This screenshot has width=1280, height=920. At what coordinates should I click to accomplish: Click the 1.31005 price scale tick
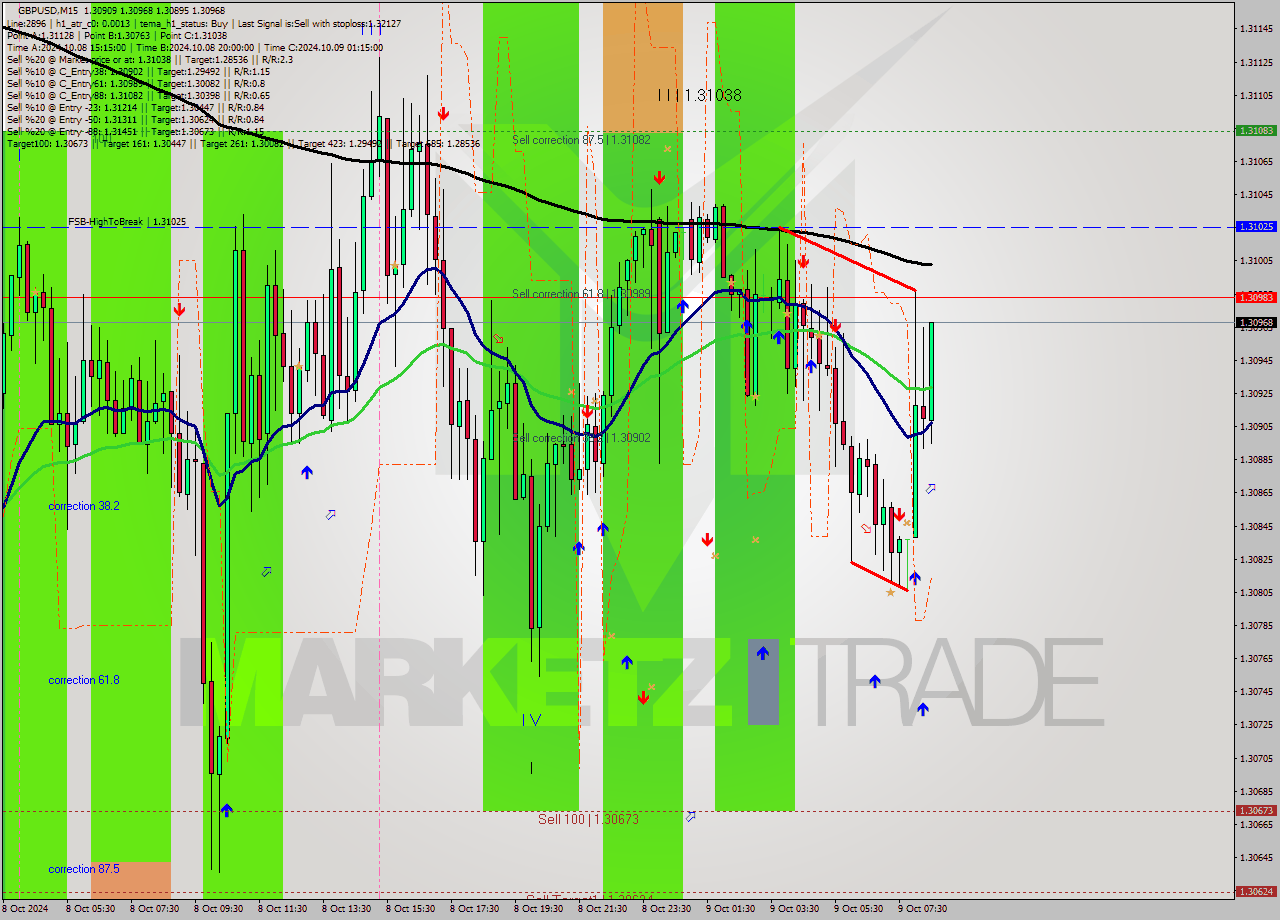click(1256, 261)
